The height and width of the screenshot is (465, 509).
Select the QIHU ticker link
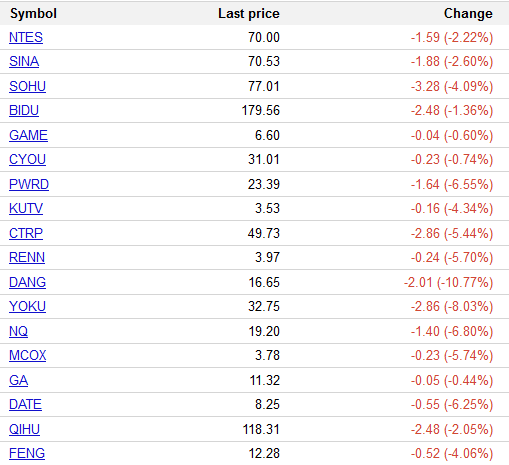pos(24,429)
